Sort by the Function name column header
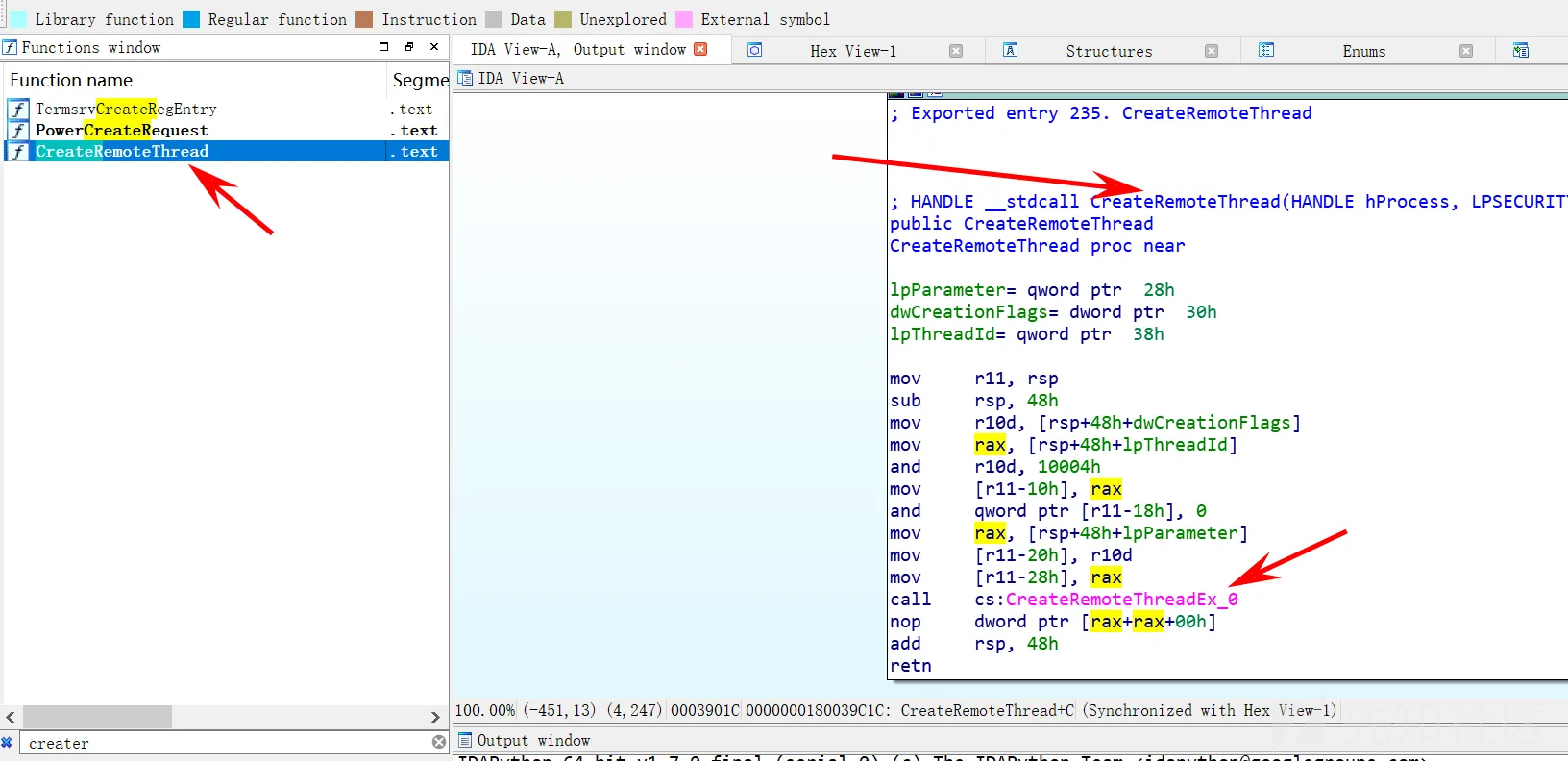Screen dimensions: 1568x761 coord(195,80)
